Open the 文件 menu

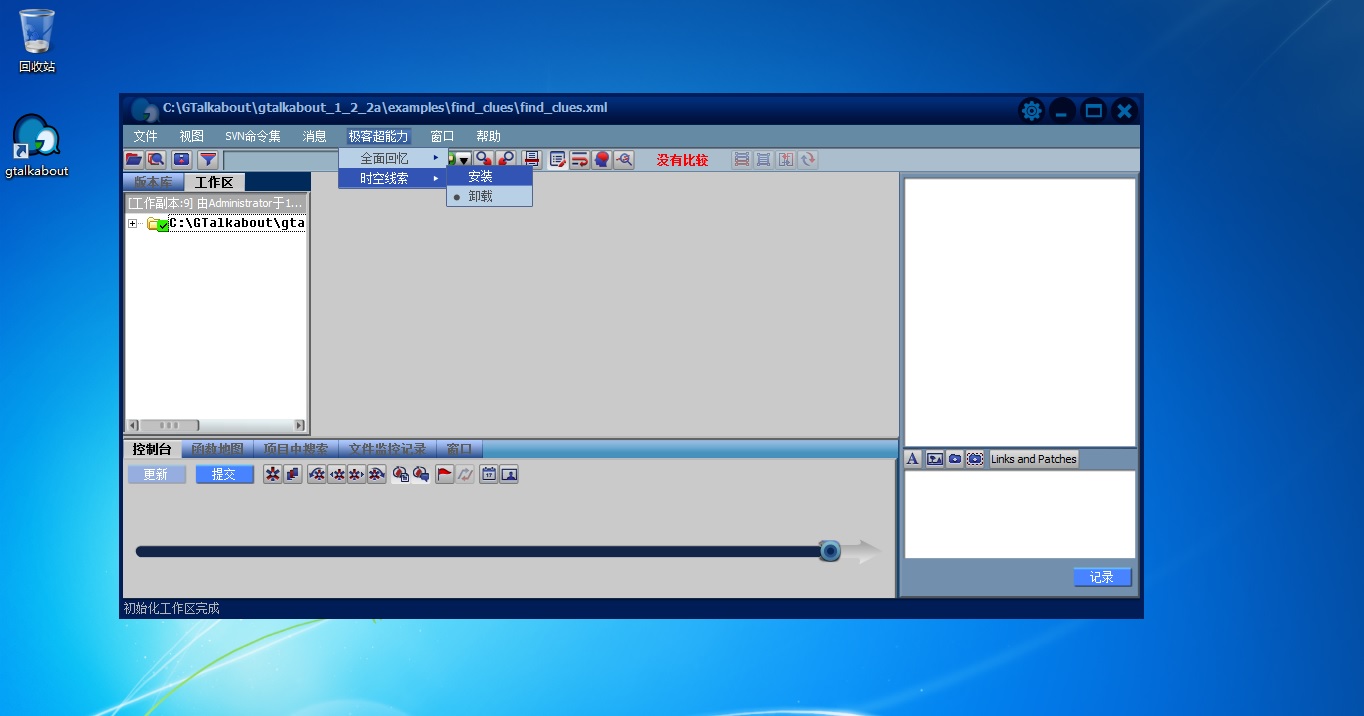[x=146, y=136]
